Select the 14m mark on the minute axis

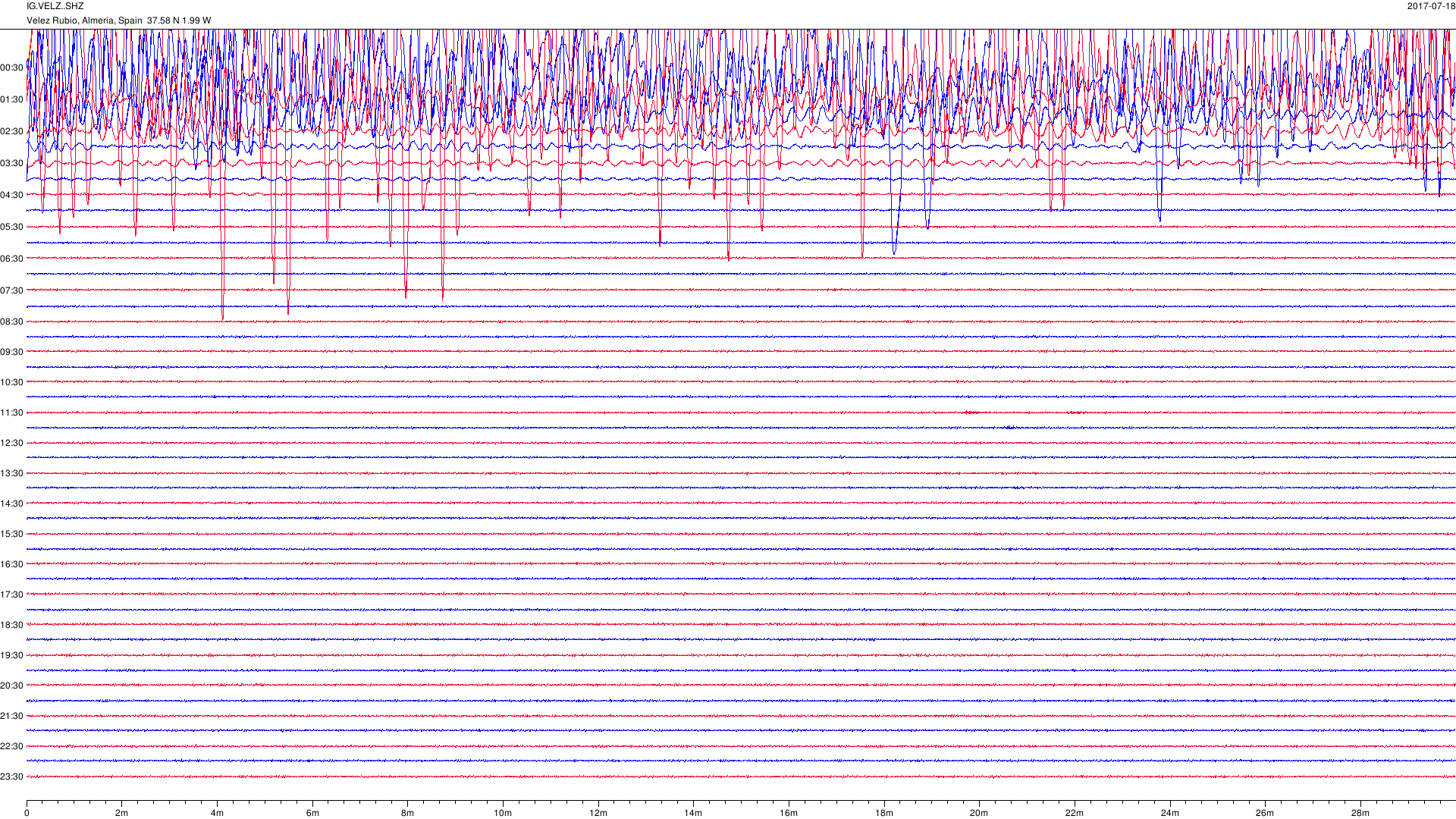tap(693, 813)
